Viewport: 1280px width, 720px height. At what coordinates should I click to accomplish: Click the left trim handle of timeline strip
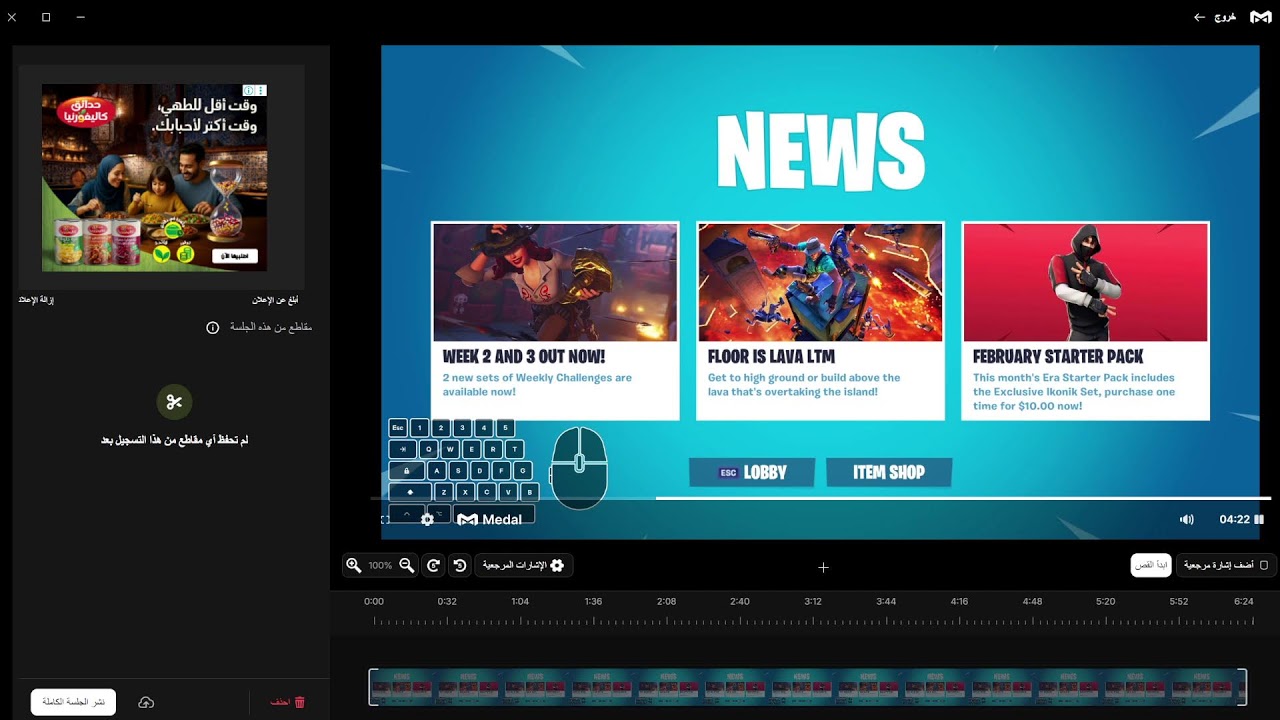pyautogui.click(x=372, y=687)
